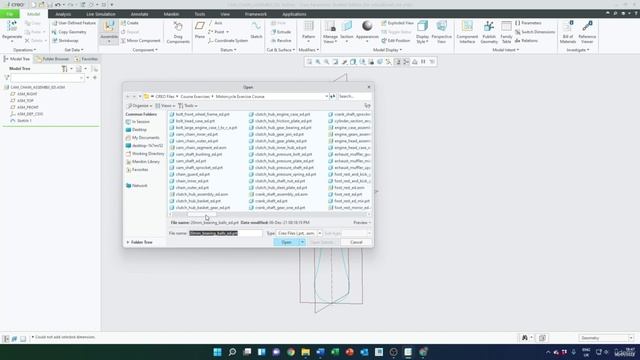Click the Relations tool
The image size is (640, 360).
[x=527, y=41]
